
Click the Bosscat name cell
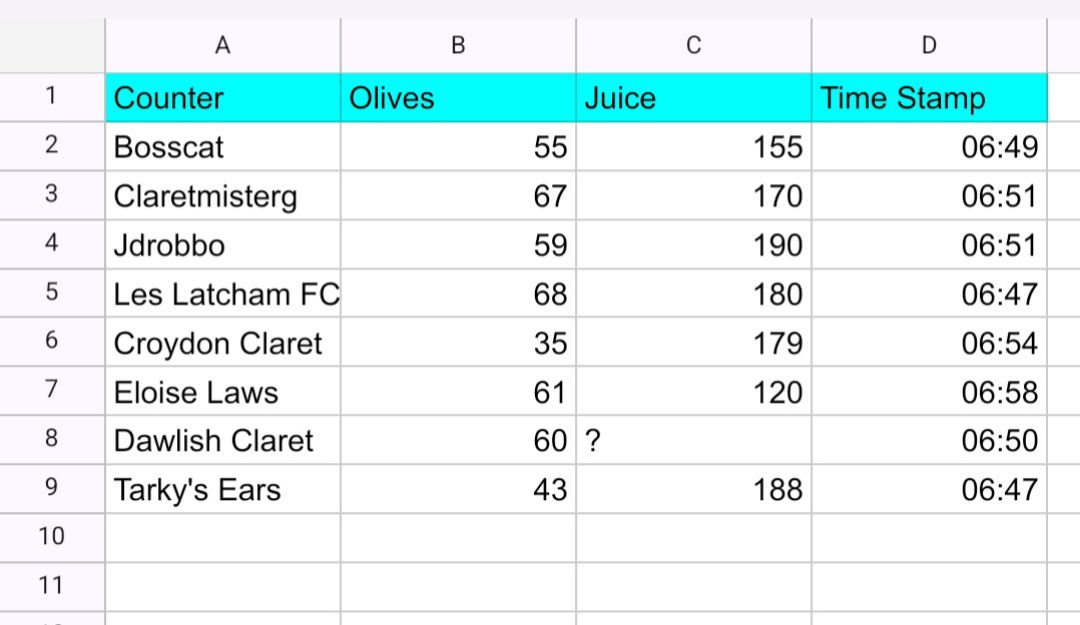(222, 147)
